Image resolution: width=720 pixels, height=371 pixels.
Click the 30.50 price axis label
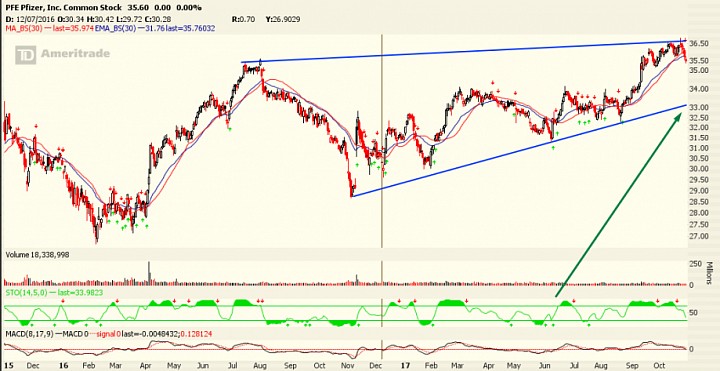click(699, 158)
